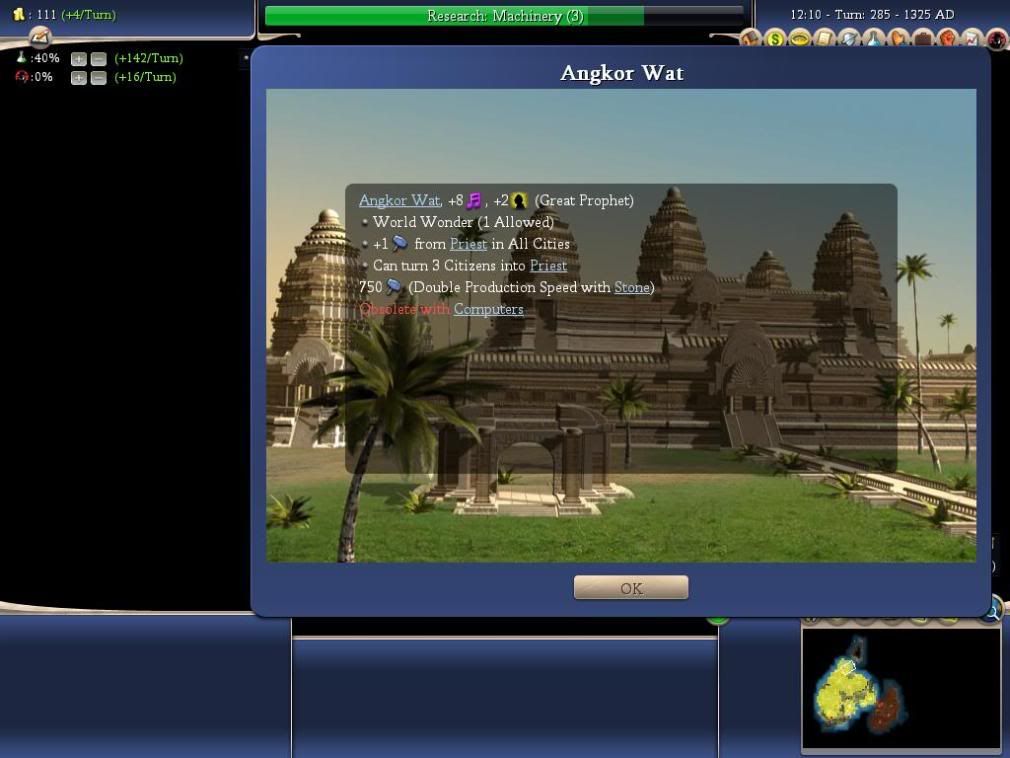This screenshot has height=758, width=1010.
Task: Open the Finance Advisor dollar icon
Action: coord(775,39)
